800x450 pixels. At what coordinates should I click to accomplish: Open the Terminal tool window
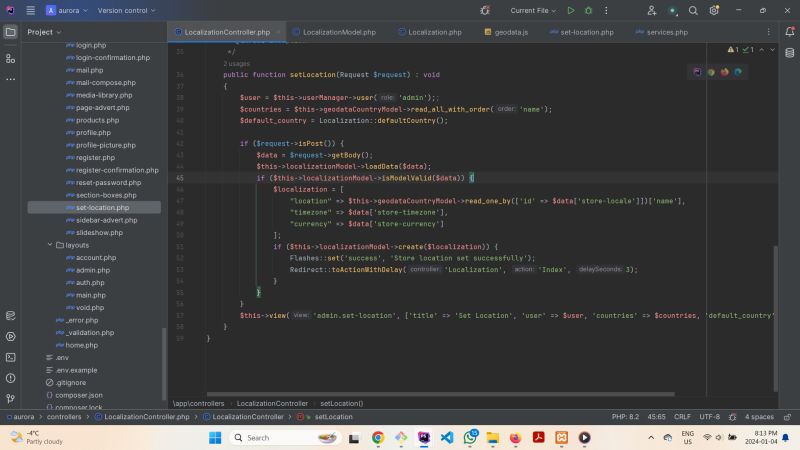tap(10, 357)
